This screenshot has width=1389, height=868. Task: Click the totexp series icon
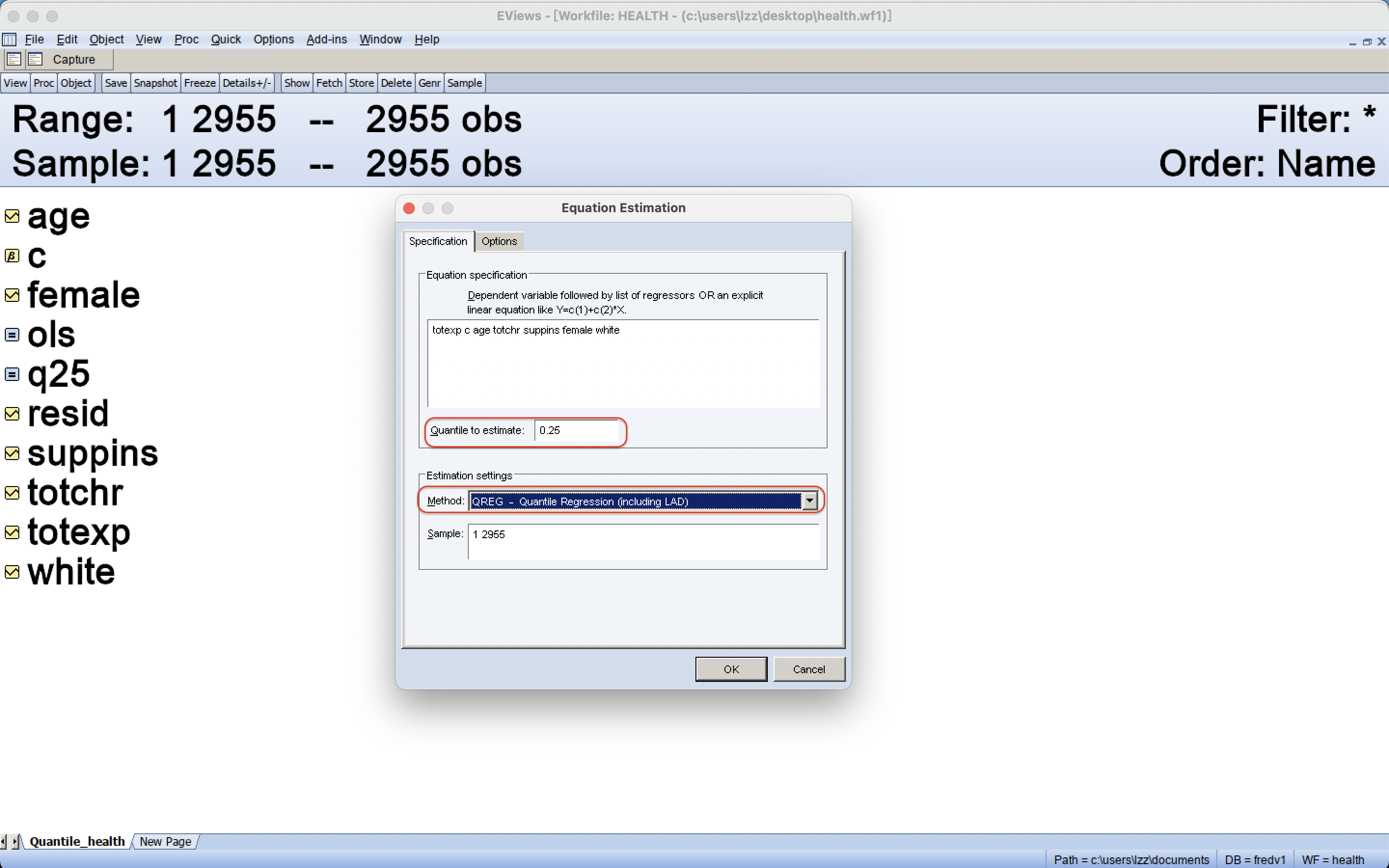12,532
